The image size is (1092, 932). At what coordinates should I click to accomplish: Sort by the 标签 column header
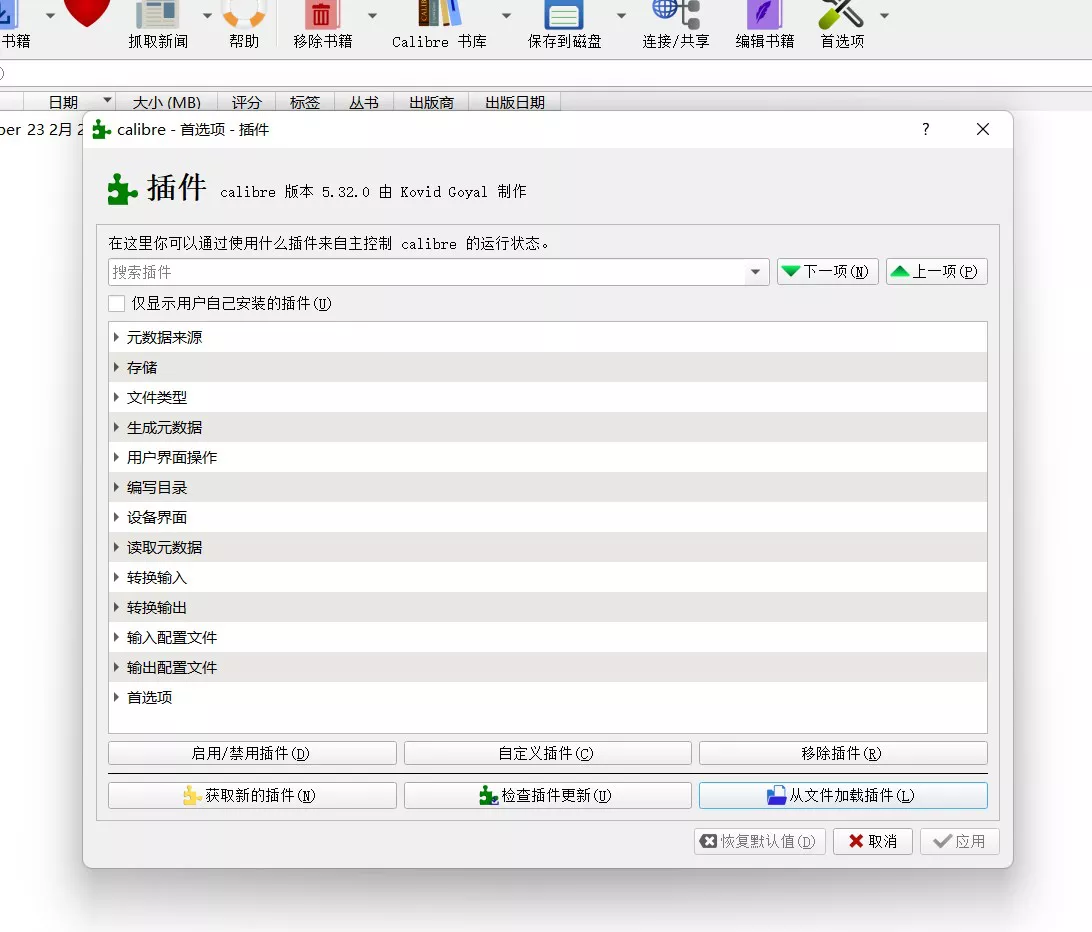tap(305, 102)
